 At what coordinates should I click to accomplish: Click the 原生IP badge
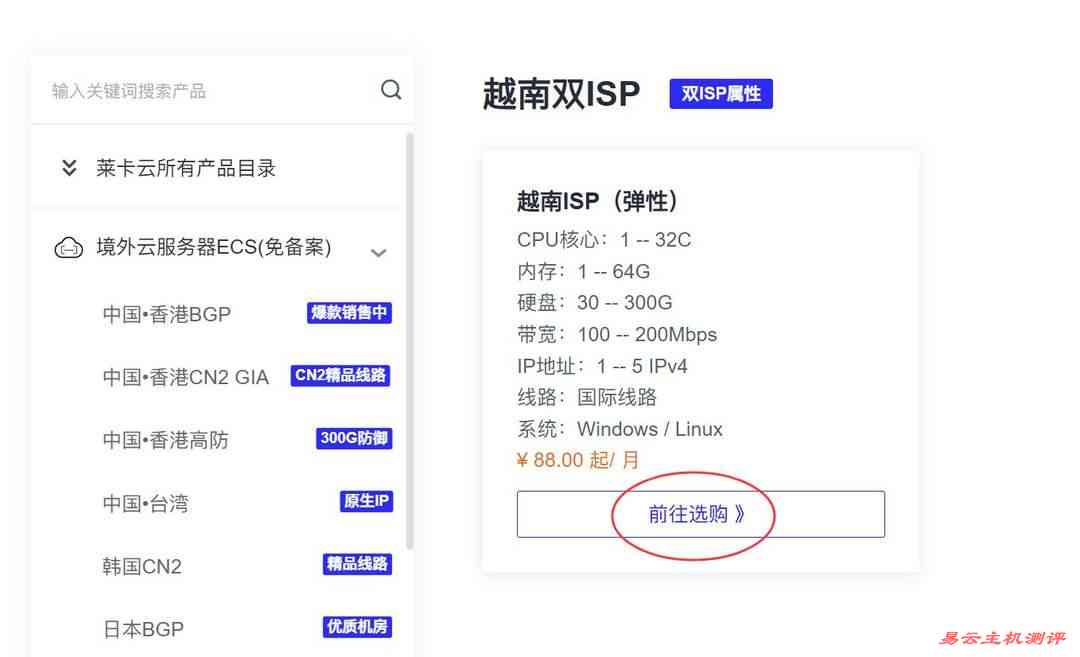(x=365, y=502)
